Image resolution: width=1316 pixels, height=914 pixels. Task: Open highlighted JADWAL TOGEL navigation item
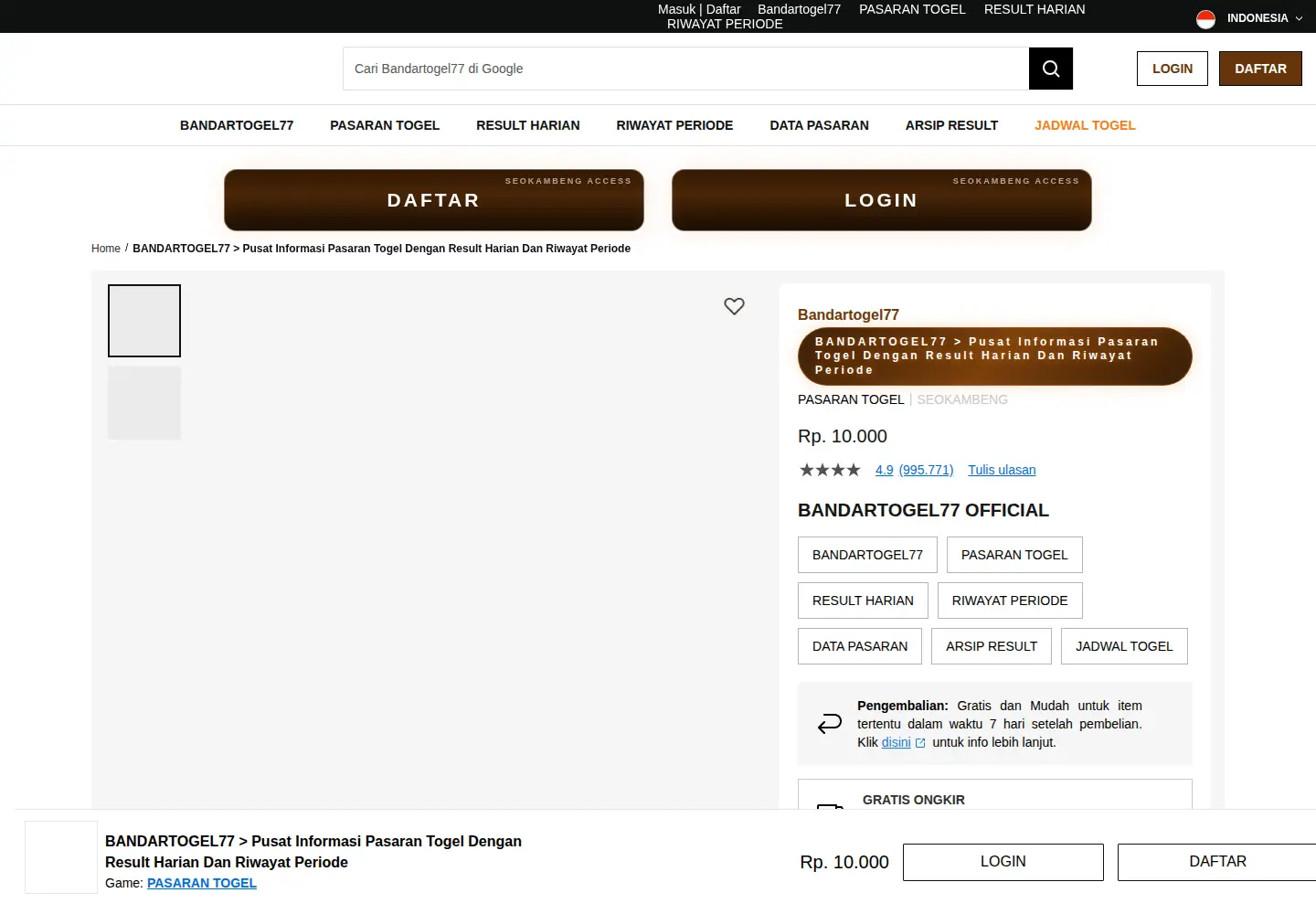coord(1085,125)
